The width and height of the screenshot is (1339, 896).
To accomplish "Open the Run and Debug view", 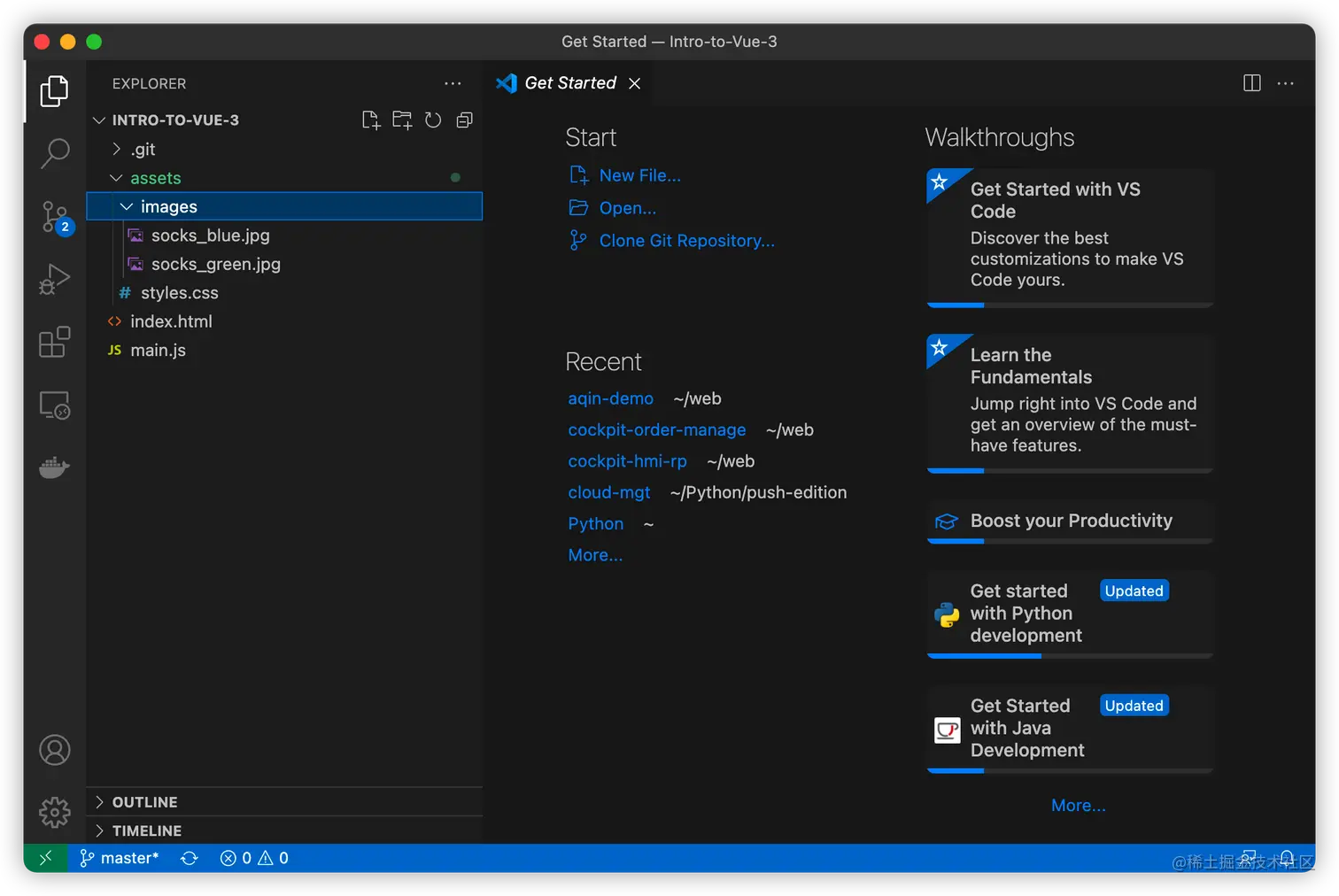I will (x=54, y=280).
